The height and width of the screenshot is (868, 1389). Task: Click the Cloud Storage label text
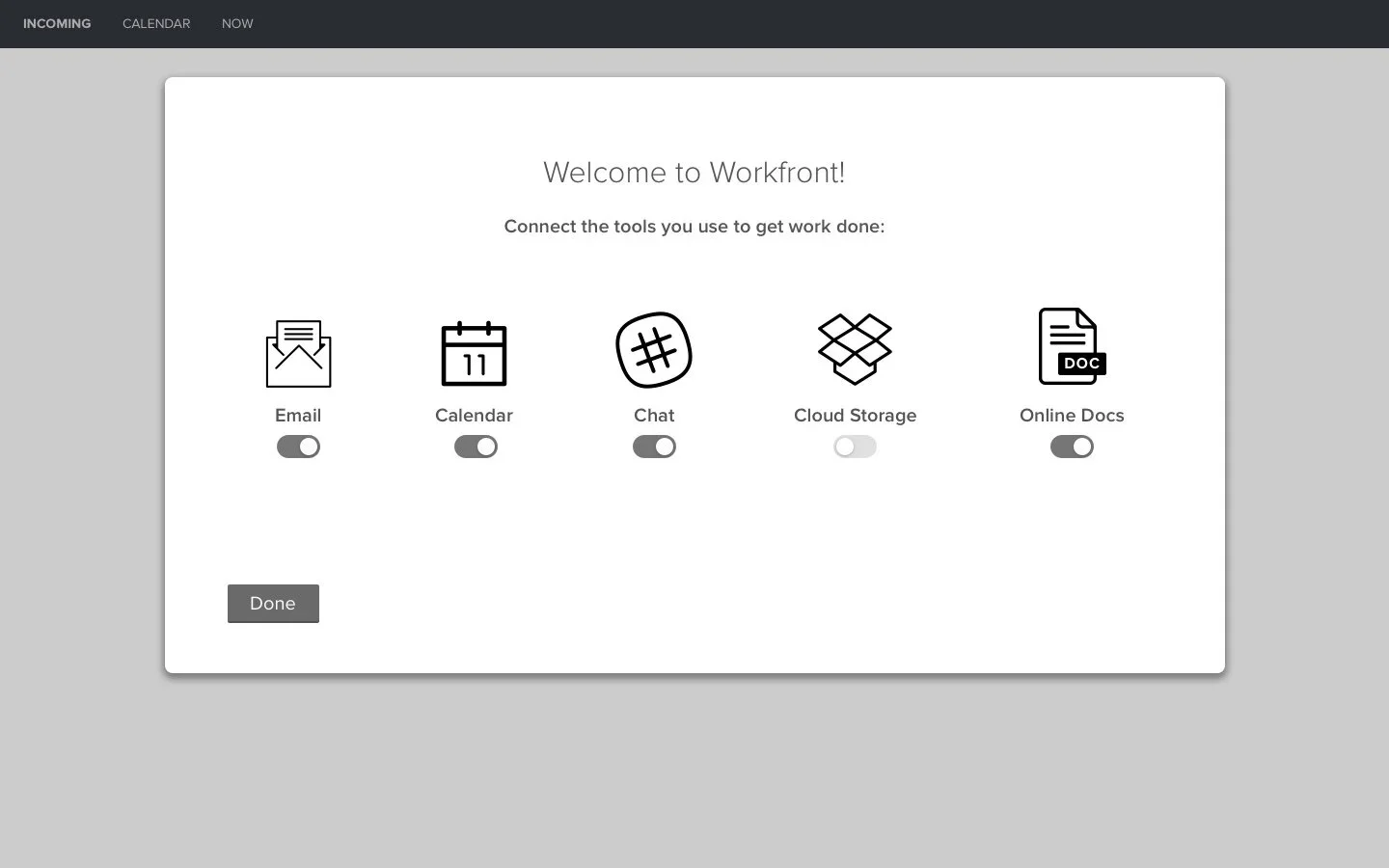coord(855,416)
